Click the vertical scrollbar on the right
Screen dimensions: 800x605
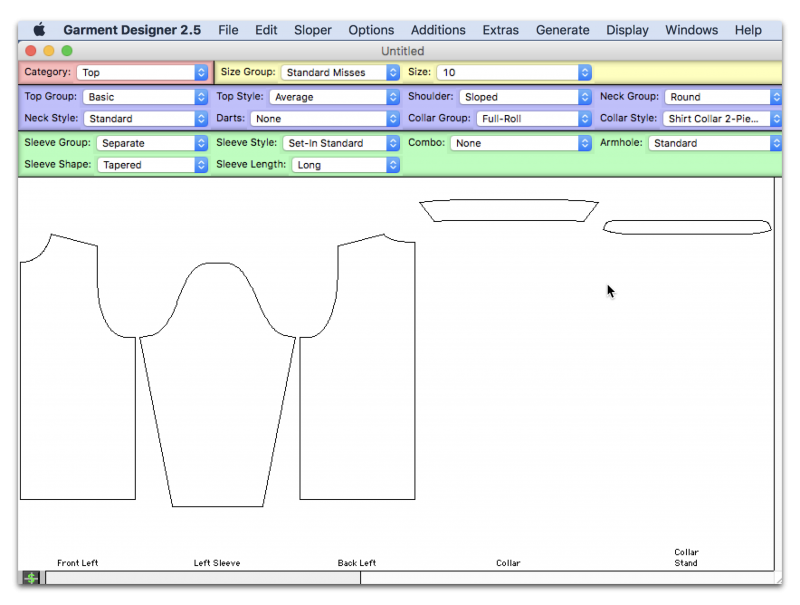coord(778,374)
